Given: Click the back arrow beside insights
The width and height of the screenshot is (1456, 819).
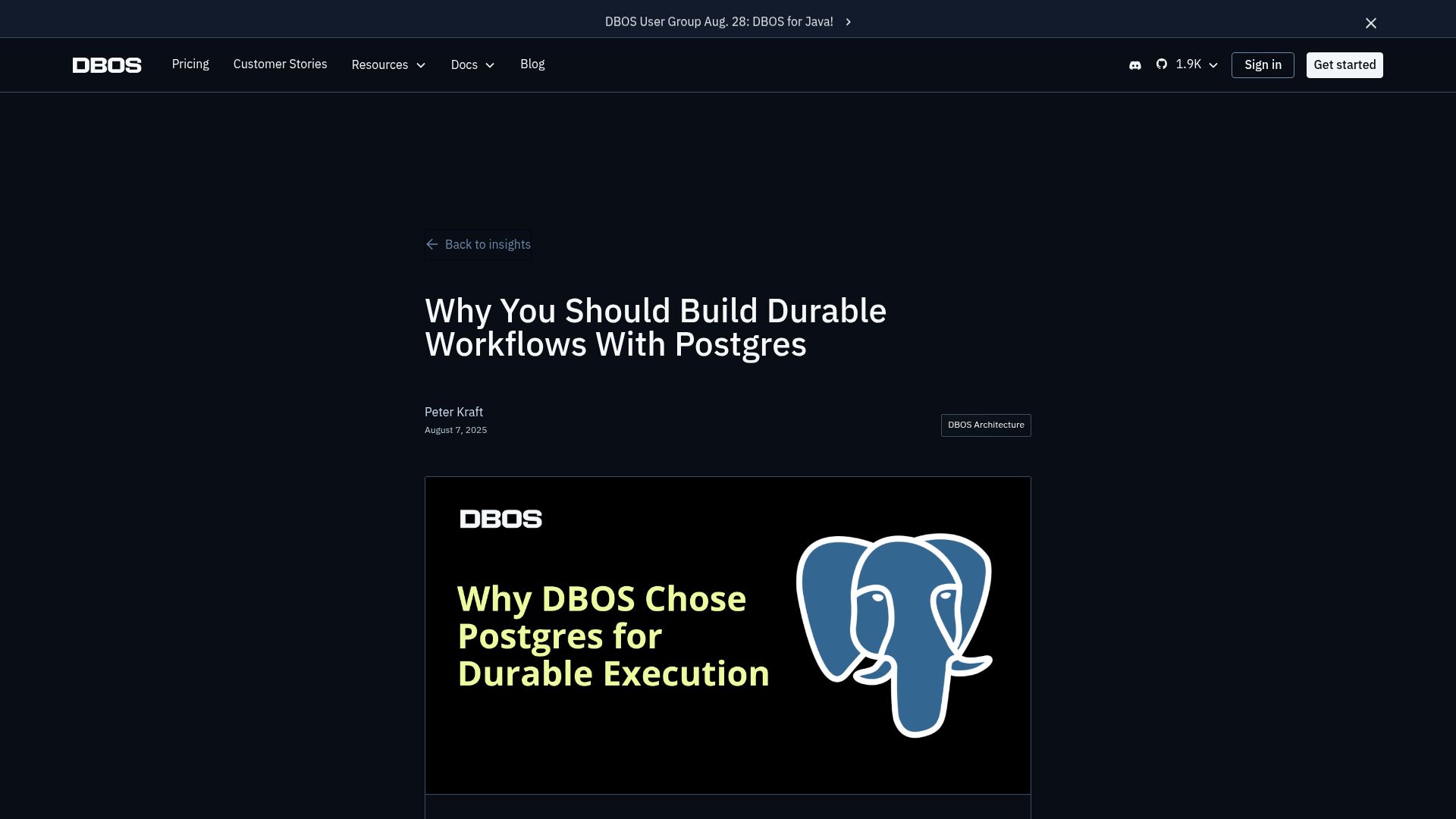Looking at the screenshot, I should (432, 244).
